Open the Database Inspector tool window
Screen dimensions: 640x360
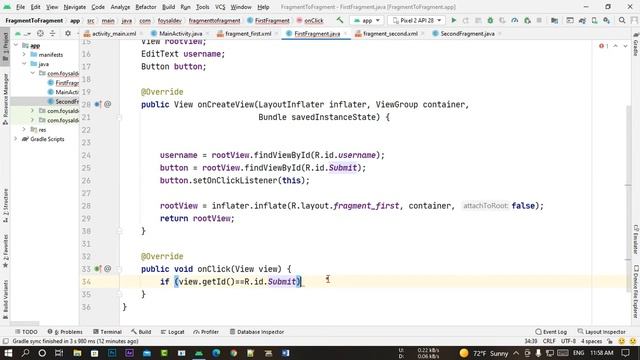pos(256,332)
